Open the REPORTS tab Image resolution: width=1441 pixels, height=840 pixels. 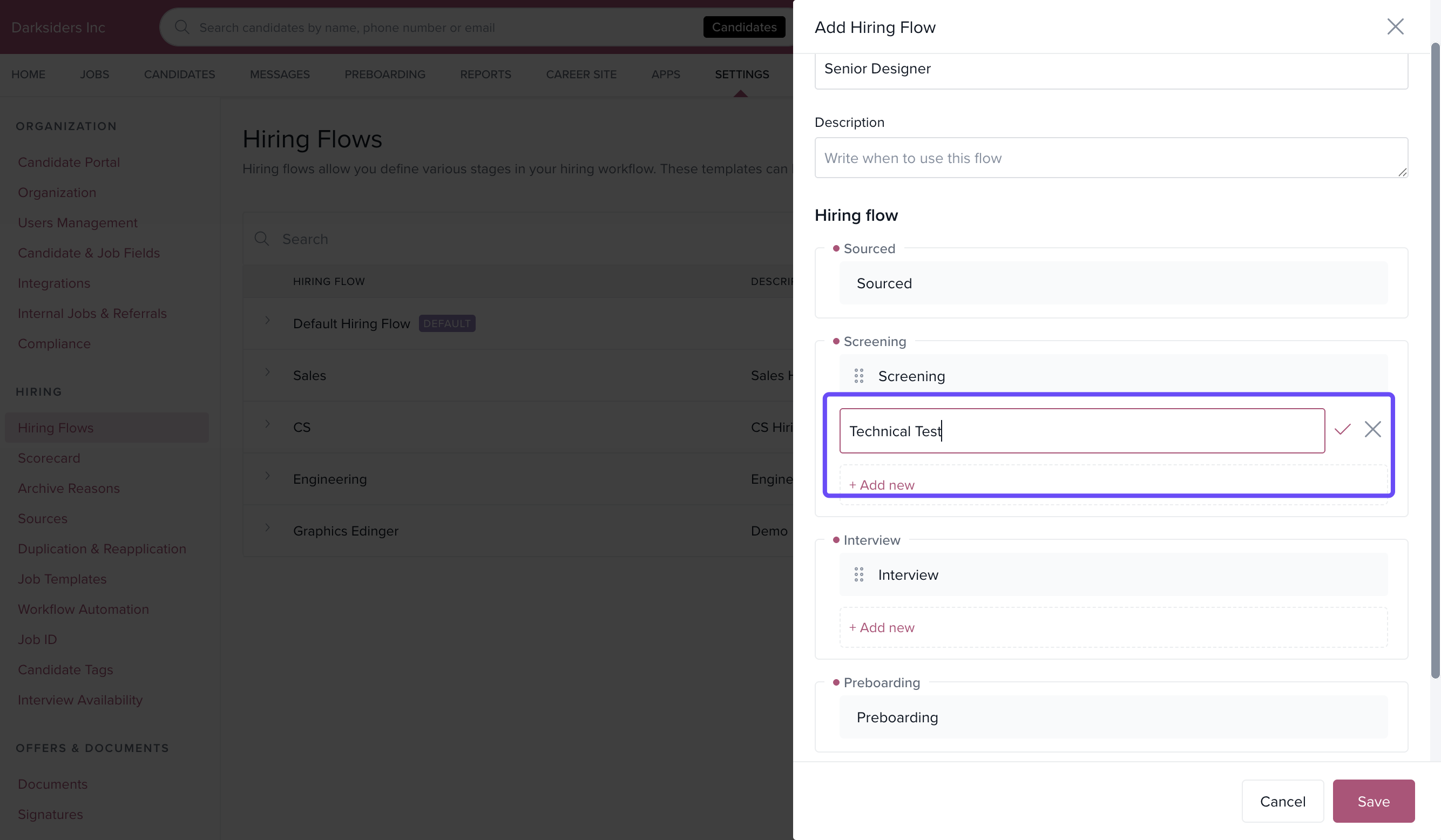click(x=485, y=74)
